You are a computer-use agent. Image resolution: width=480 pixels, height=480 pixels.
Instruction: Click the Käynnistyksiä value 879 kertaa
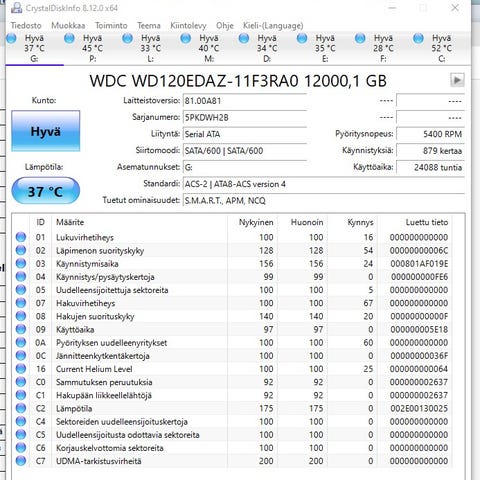pos(430,151)
